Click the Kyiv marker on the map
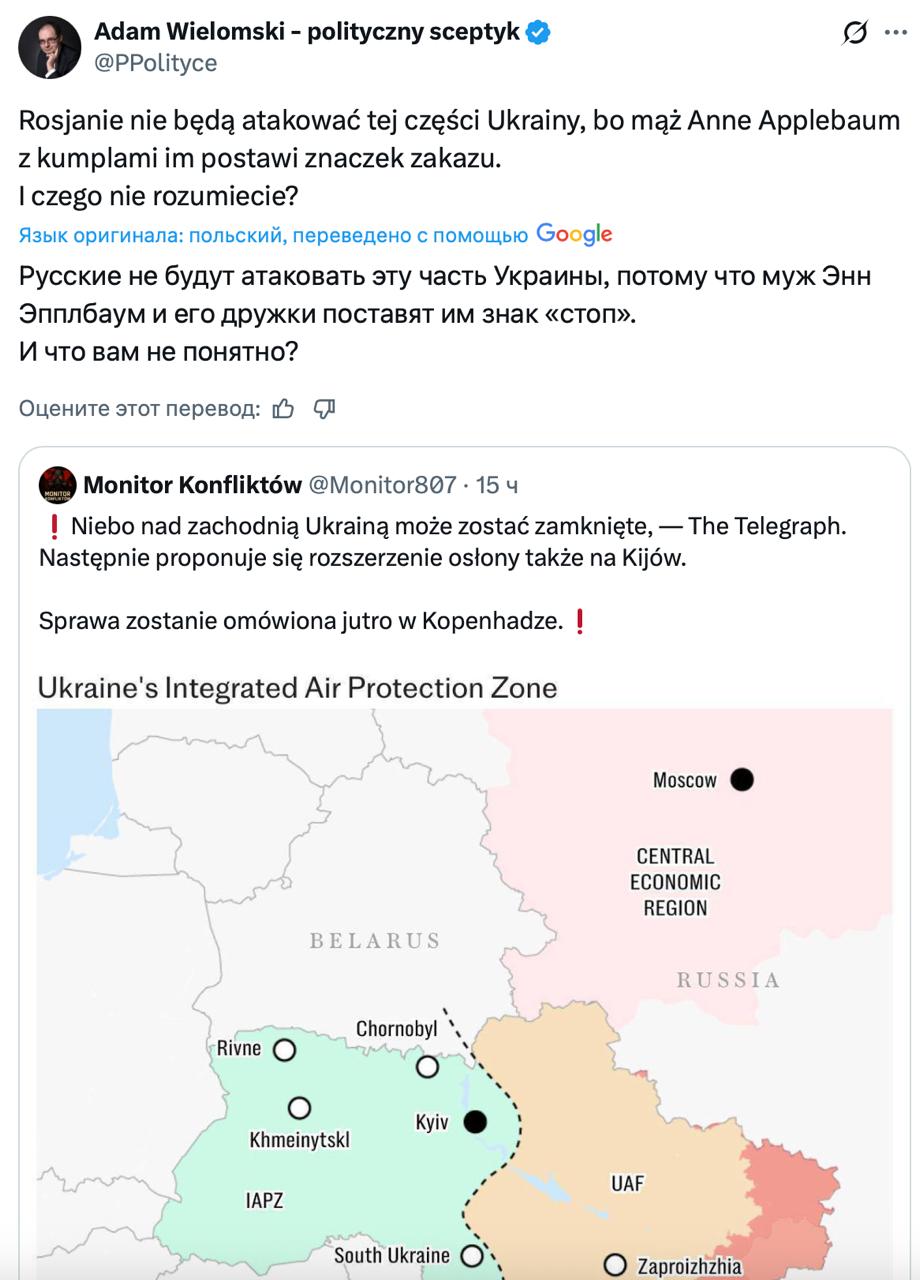 pyautogui.click(x=475, y=1121)
